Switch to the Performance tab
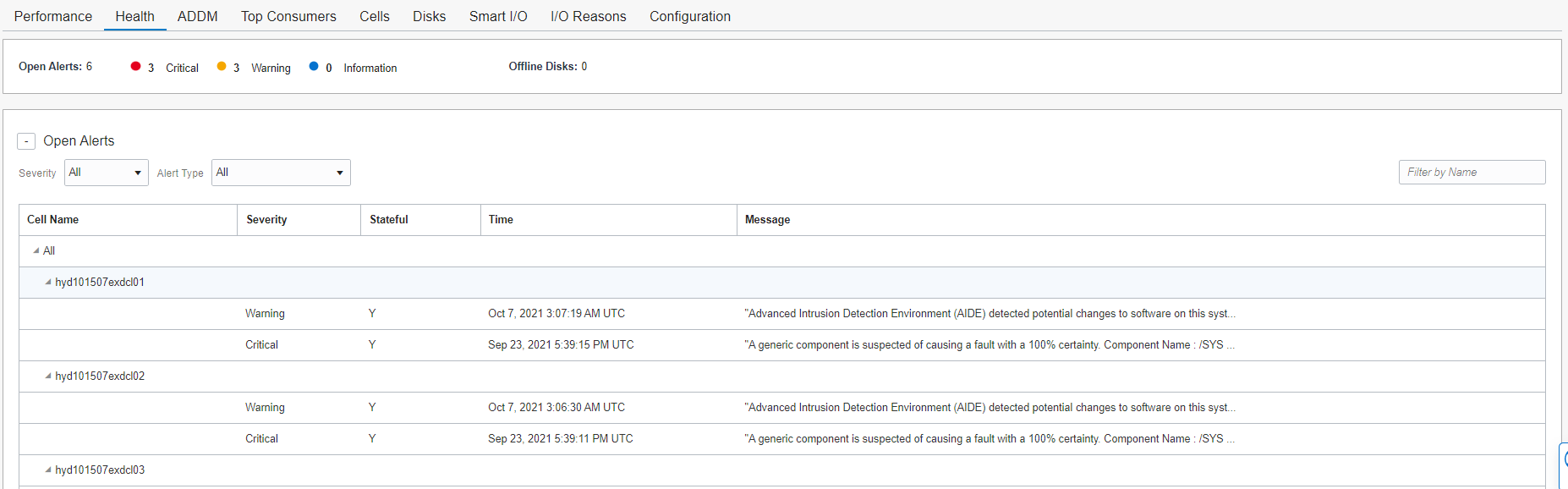Viewport: 1568px width, 489px height. click(53, 16)
